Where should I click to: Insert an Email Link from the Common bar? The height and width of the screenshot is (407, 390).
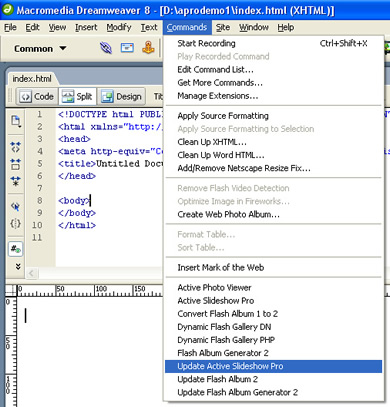(x=127, y=48)
